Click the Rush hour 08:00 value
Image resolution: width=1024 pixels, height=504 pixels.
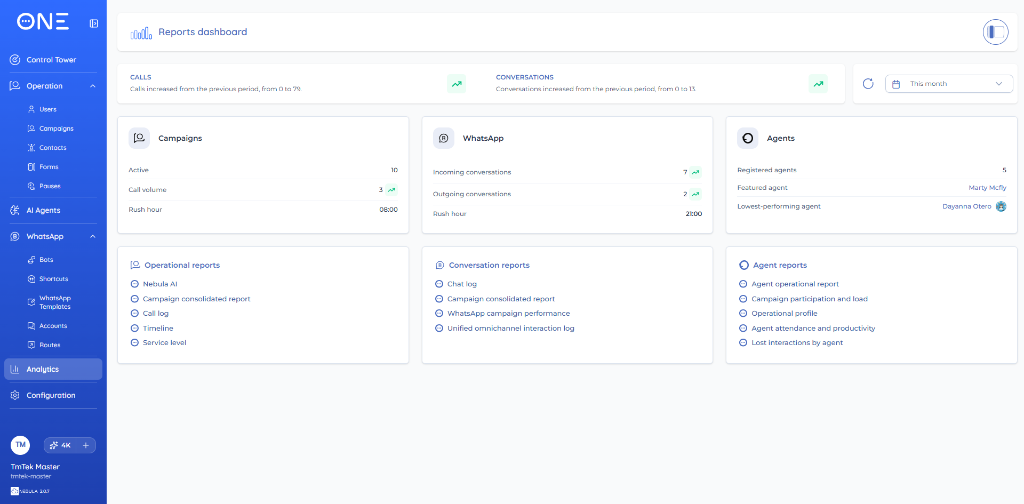click(x=389, y=210)
